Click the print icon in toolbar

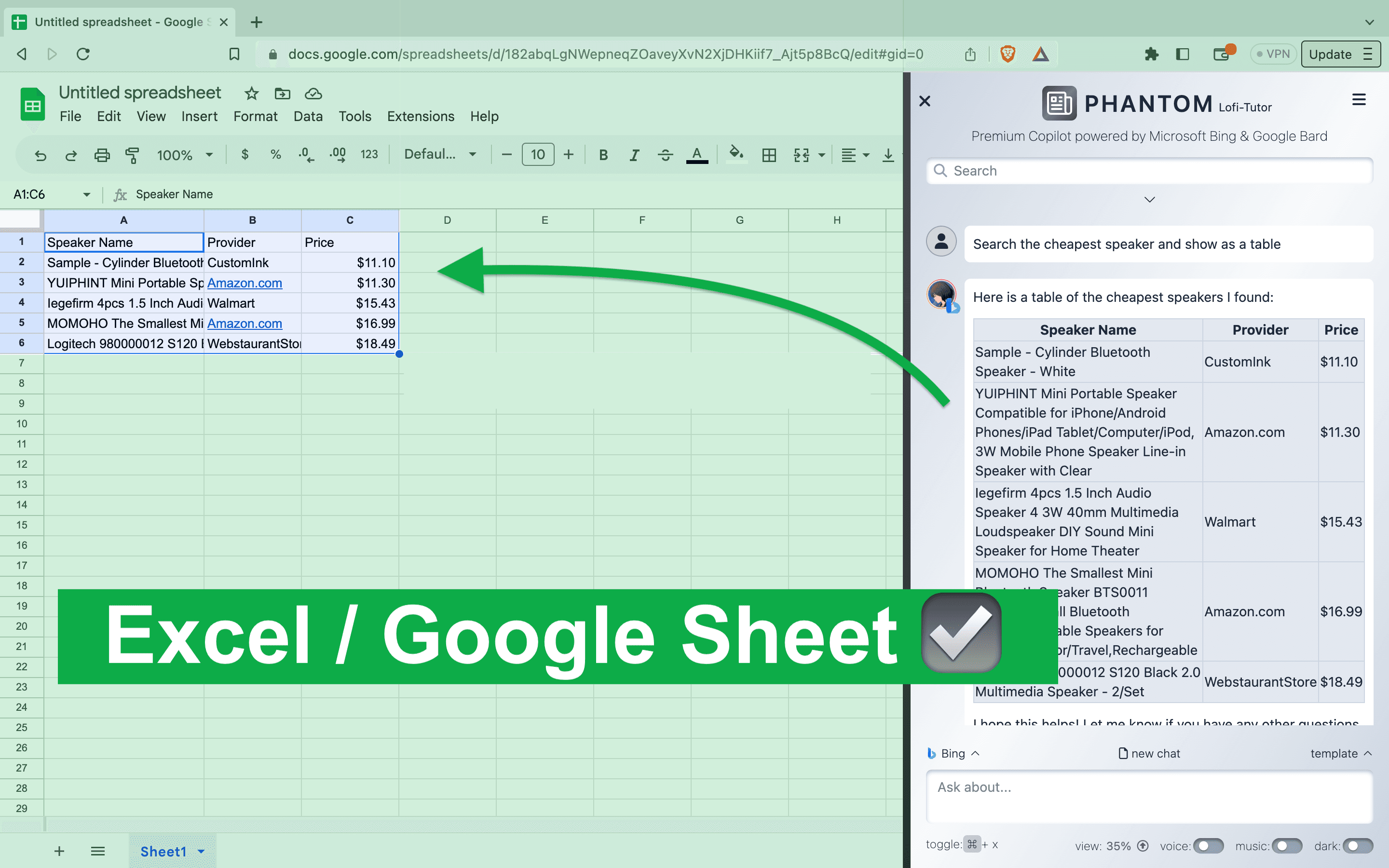tap(102, 154)
